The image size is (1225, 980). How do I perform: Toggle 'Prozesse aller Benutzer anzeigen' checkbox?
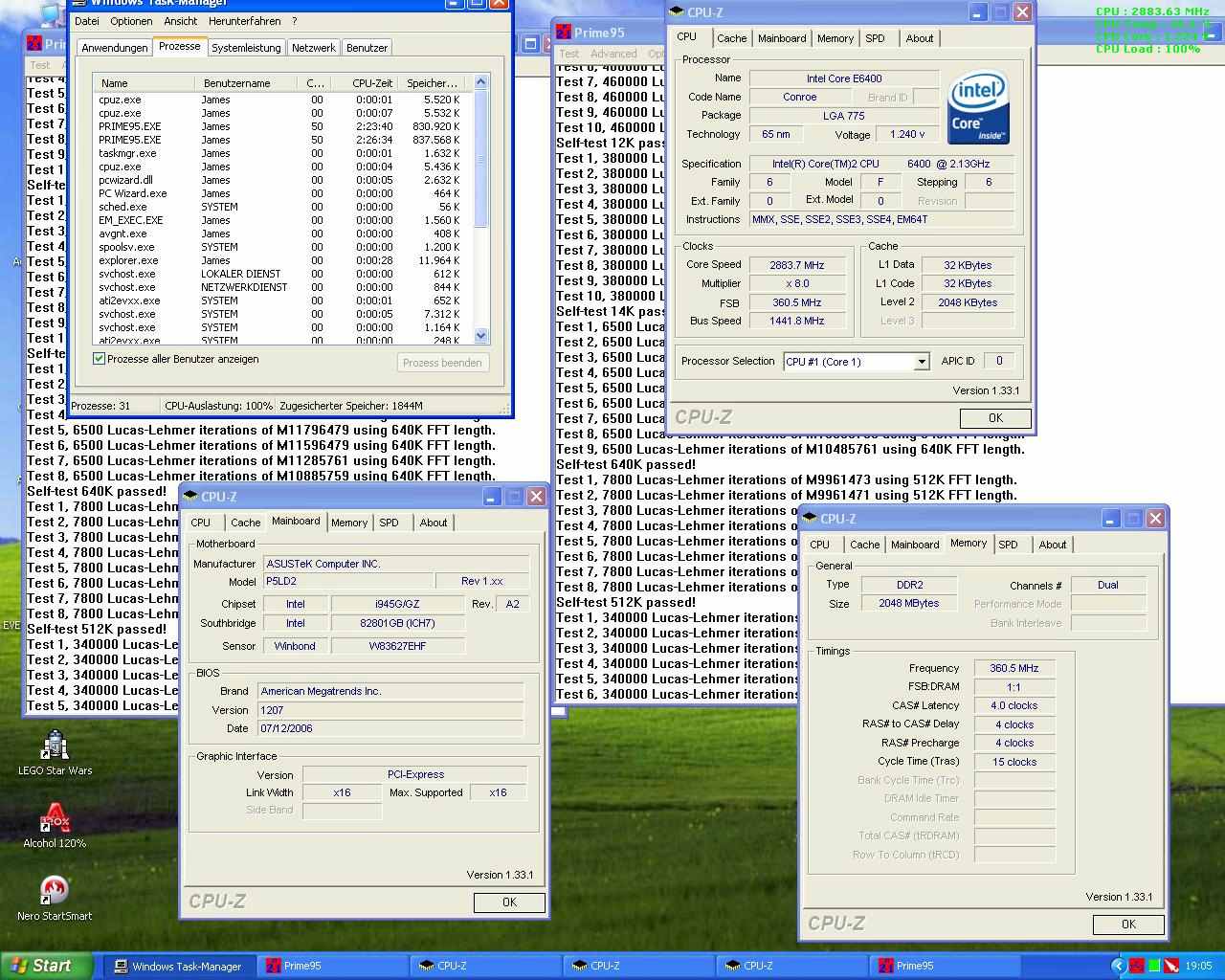pos(99,359)
